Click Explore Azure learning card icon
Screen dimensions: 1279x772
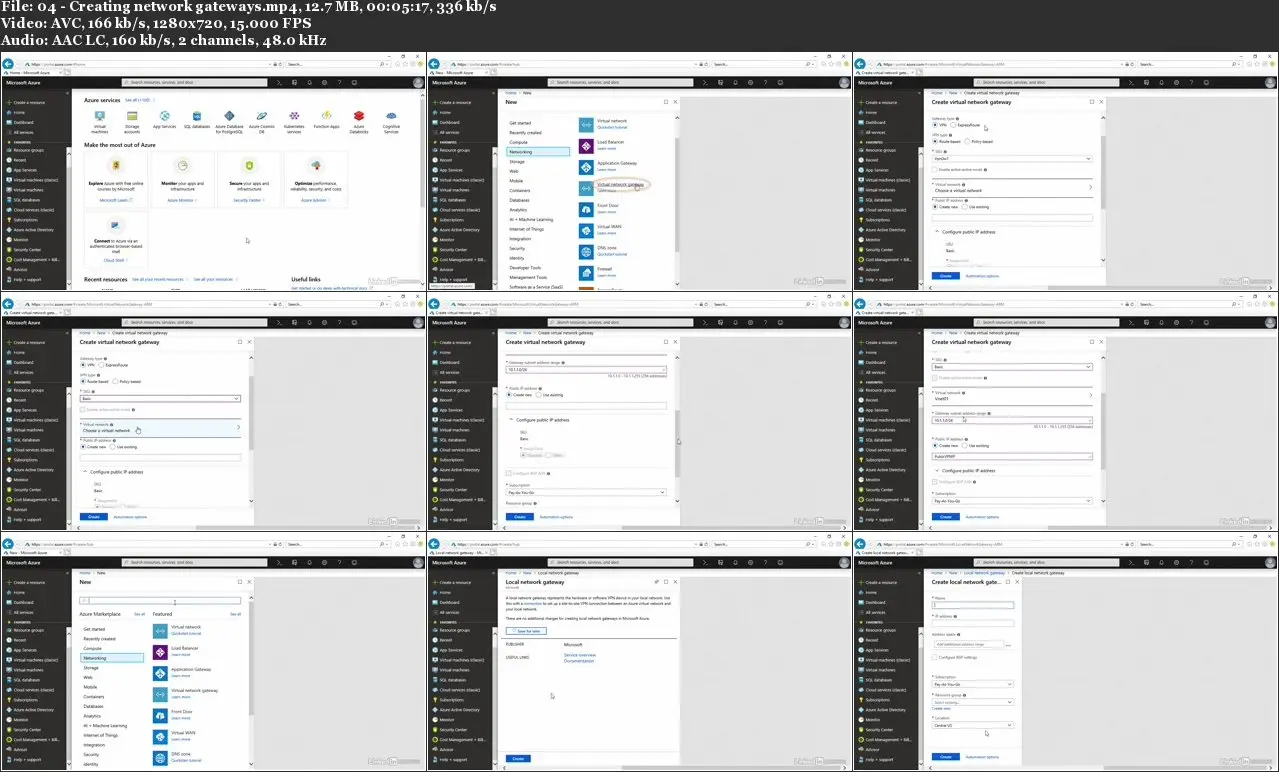pos(118,166)
